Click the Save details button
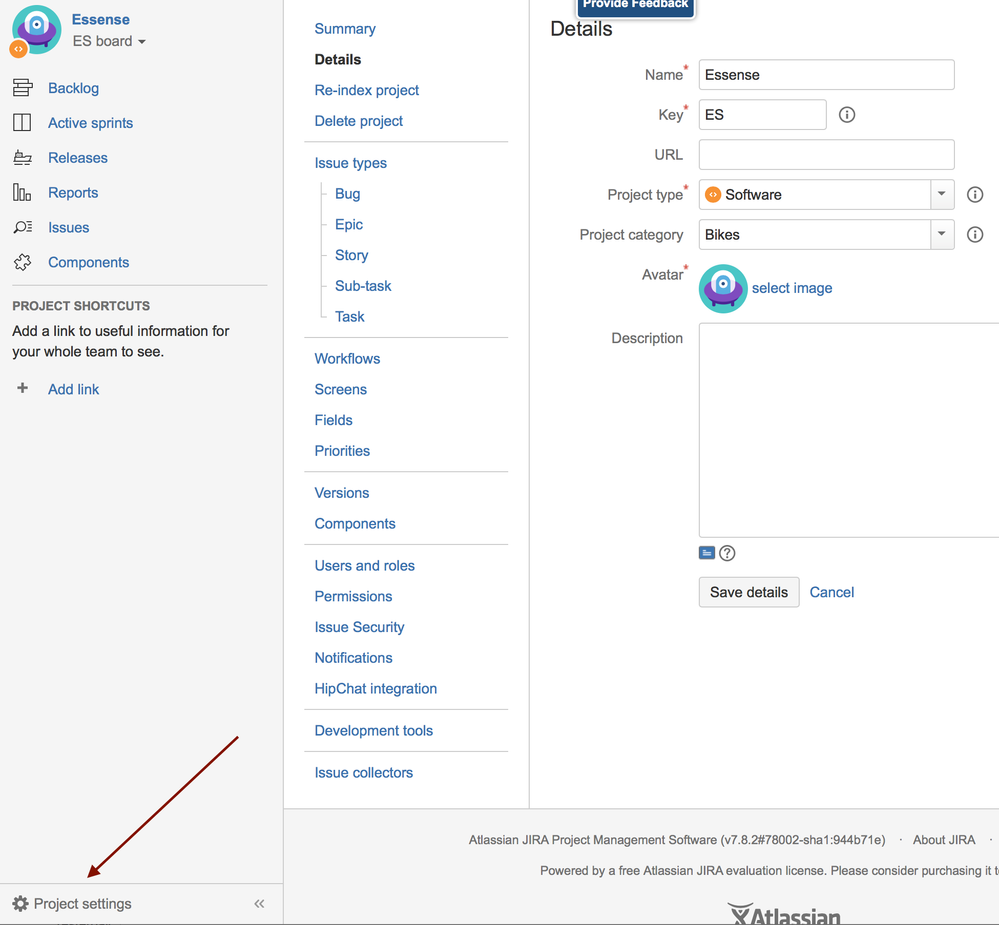 click(749, 592)
